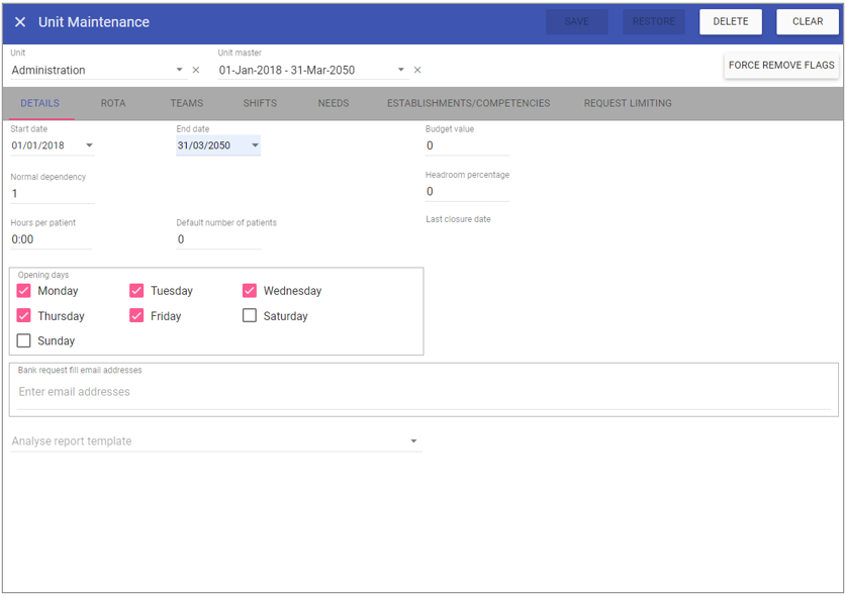Close the Unit Maintenance dialog with X

pos(20,22)
